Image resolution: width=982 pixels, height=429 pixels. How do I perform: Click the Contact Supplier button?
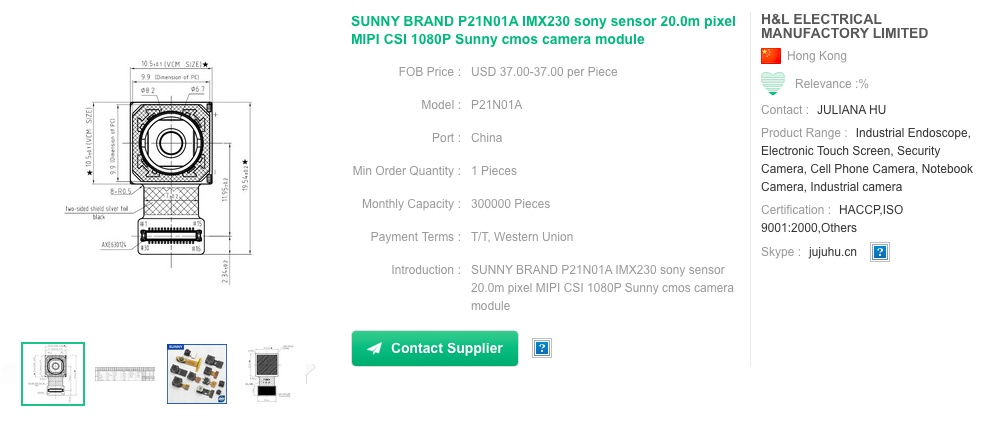[435, 348]
